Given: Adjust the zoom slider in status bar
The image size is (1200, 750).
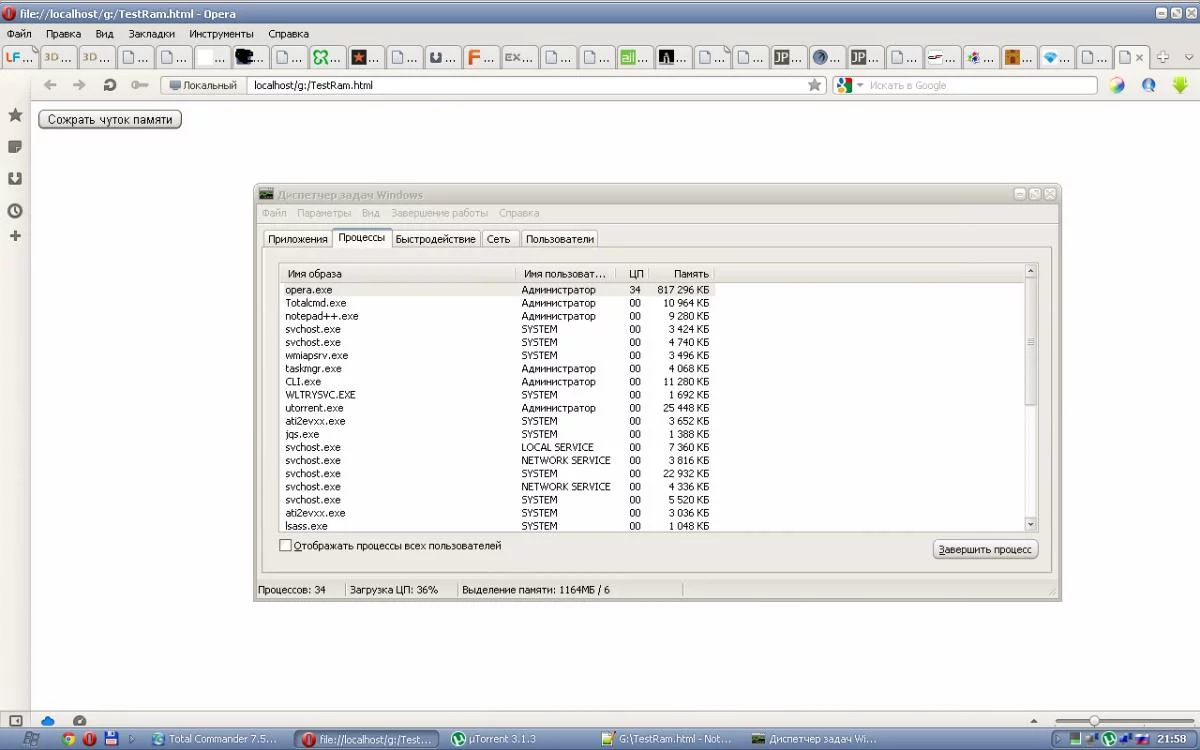Looking at the screenshot, I should pos(1094,721).
